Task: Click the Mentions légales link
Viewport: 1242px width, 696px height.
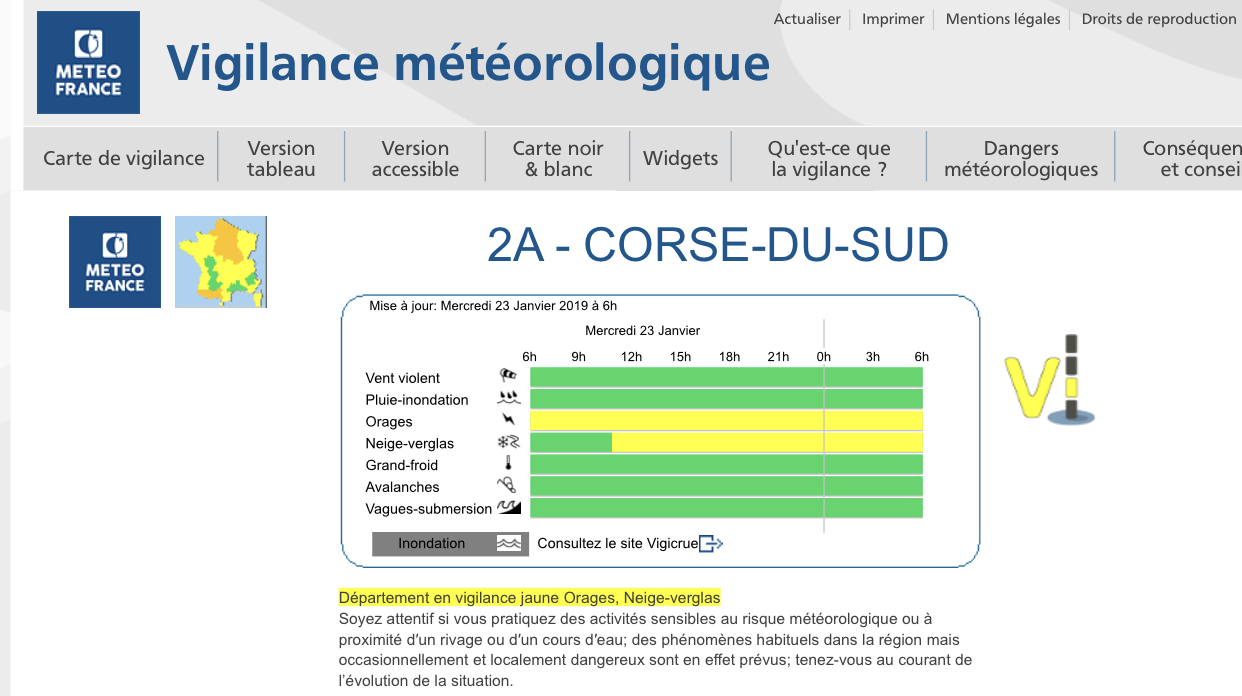Action: point(1003,19)
